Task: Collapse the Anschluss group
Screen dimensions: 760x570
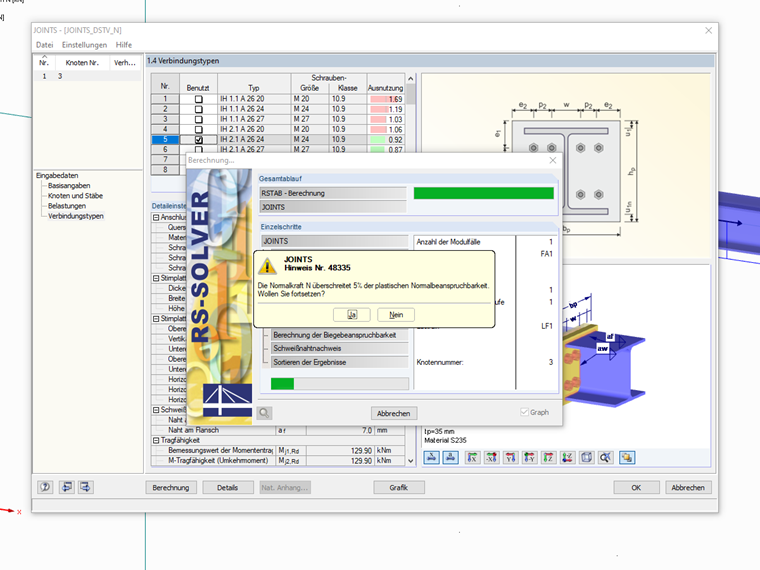Action: coord(156,218)
